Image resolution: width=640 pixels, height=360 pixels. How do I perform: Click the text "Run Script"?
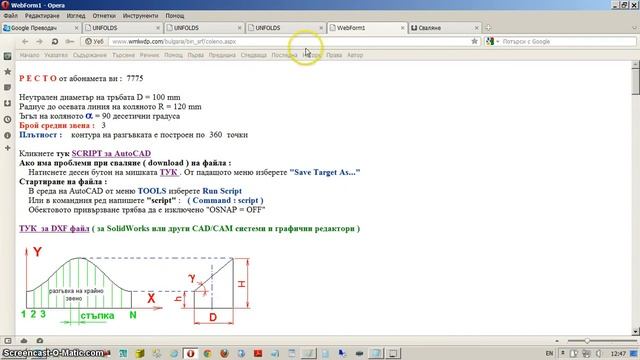(222, 191)
